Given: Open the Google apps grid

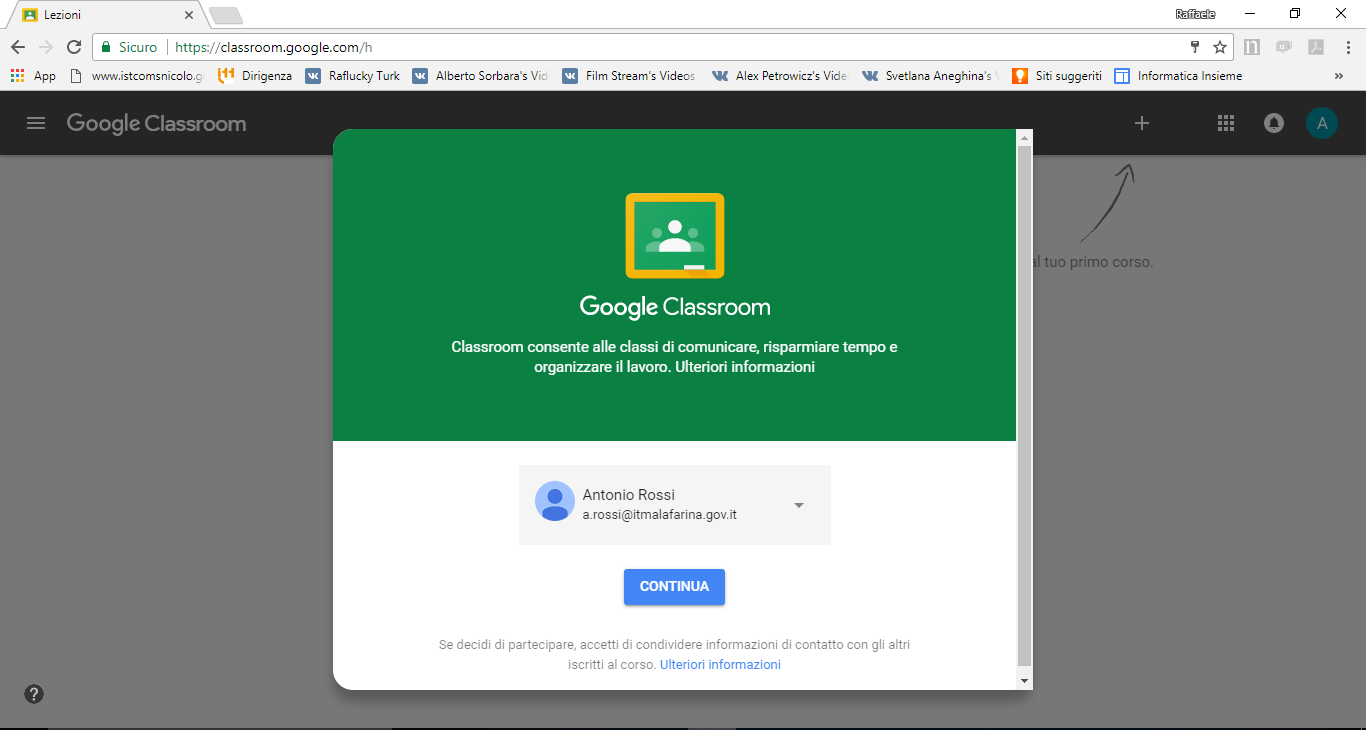Looking at the screenshot, I should (x=1226, y=123).
